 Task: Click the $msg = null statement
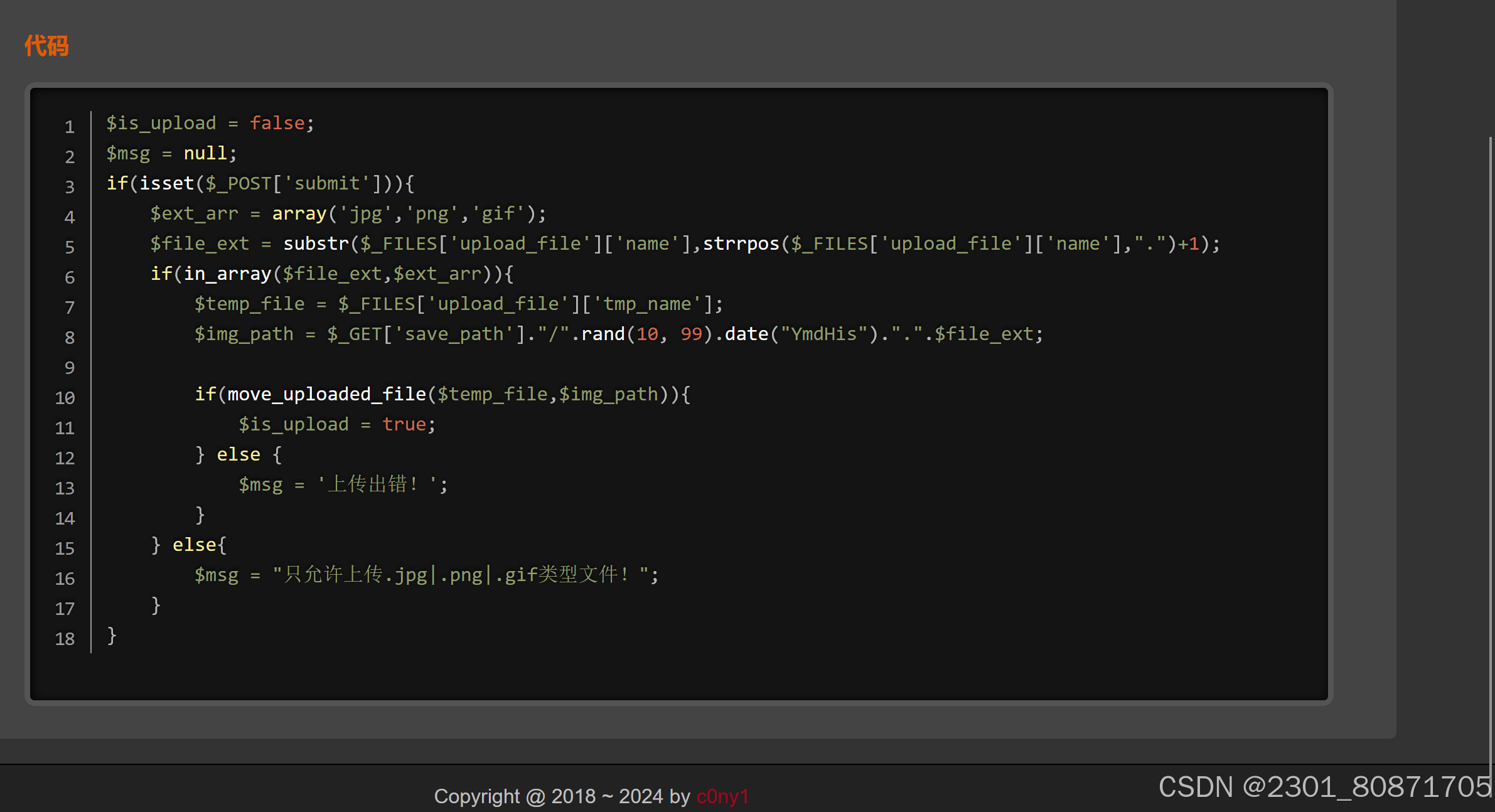pos(171,153)
